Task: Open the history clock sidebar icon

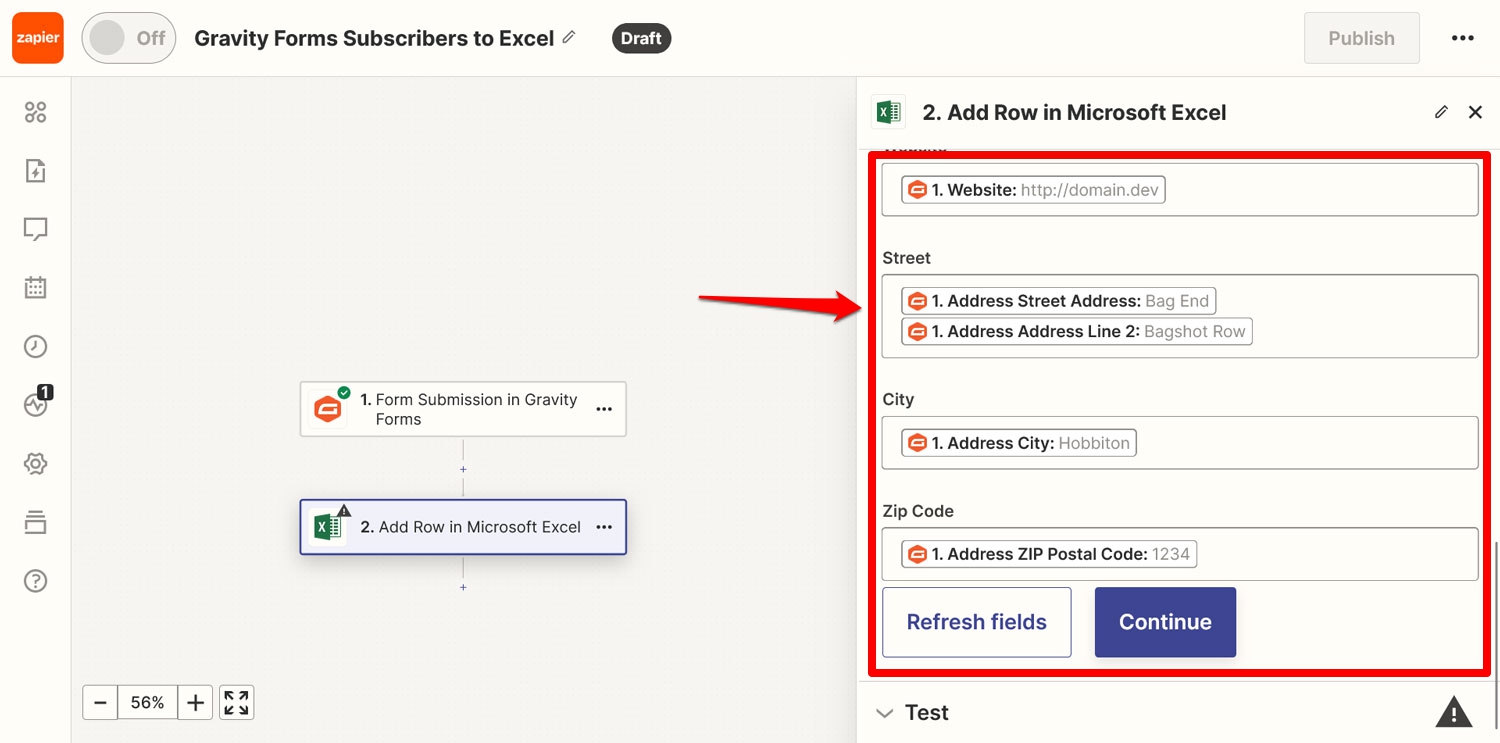Action: coord(35,347)
